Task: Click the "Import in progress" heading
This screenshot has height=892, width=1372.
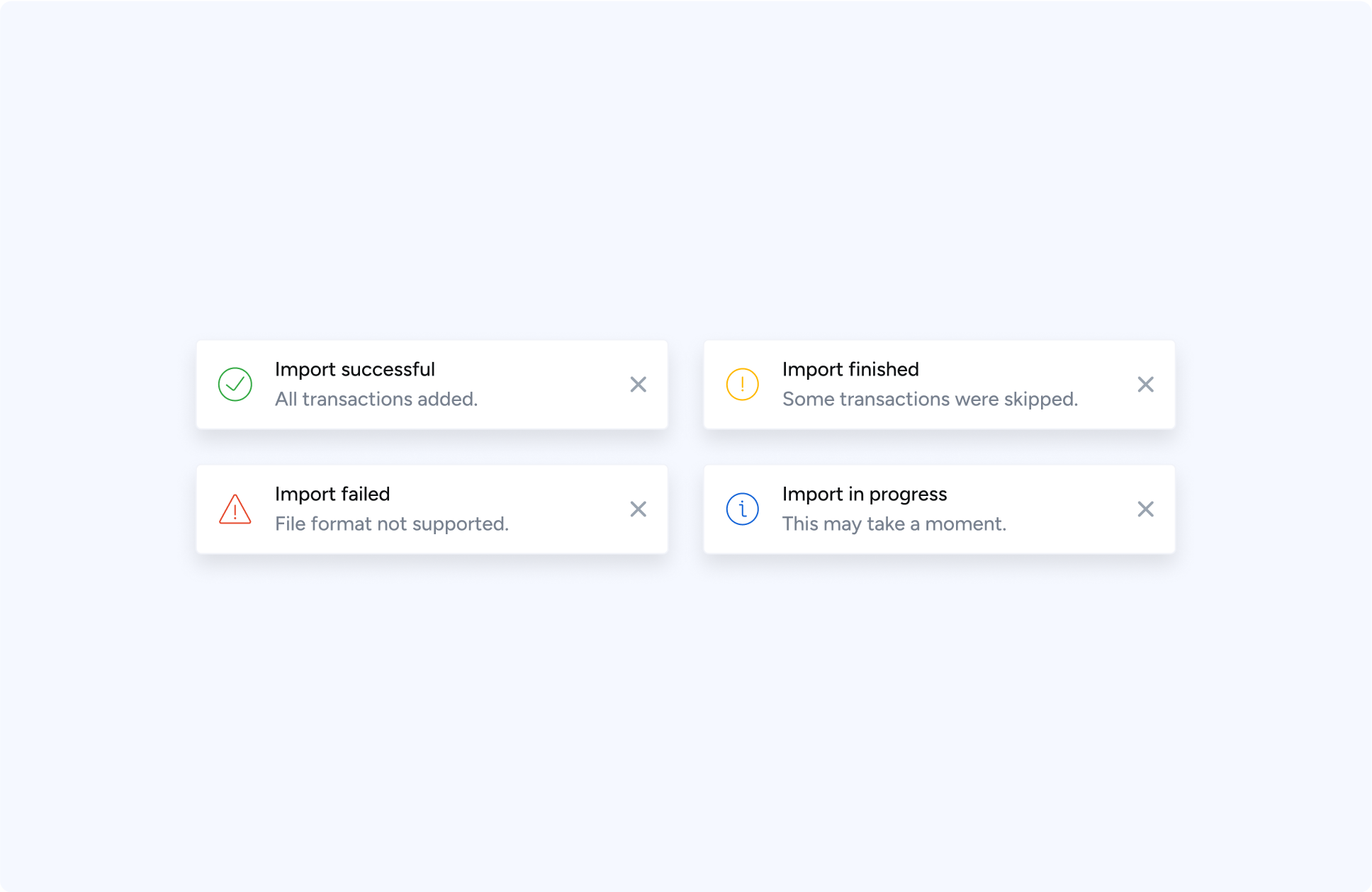Action: pyautogui.click(x=865, y=495)
